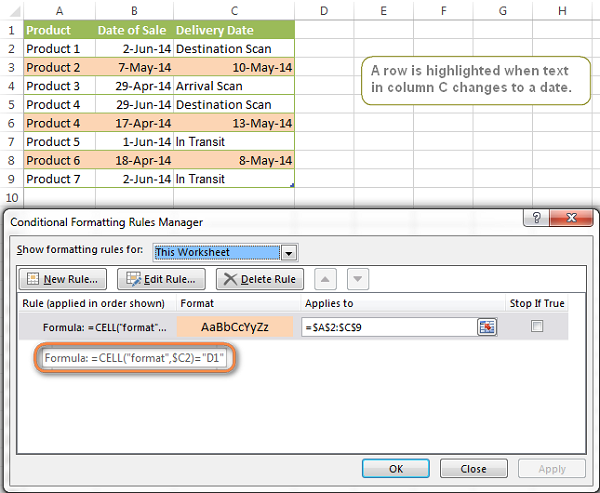Move rule down with the down arrow
This screenshot has height=493, width=600.
coord(358,279)
